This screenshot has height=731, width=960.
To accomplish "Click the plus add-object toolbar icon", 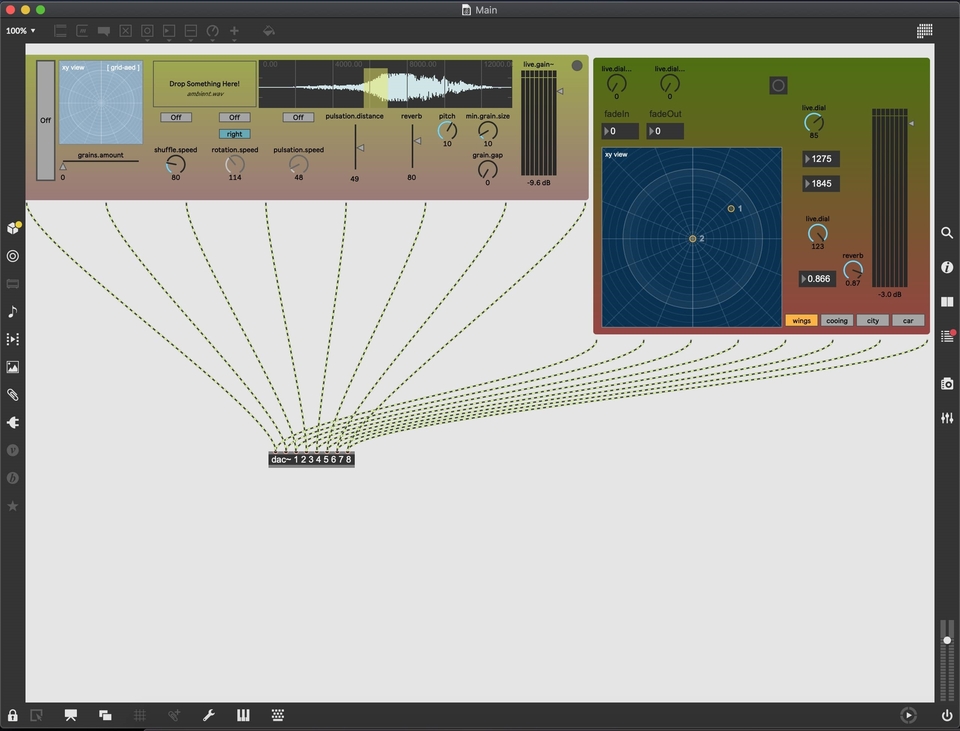I will click(234, 31).
